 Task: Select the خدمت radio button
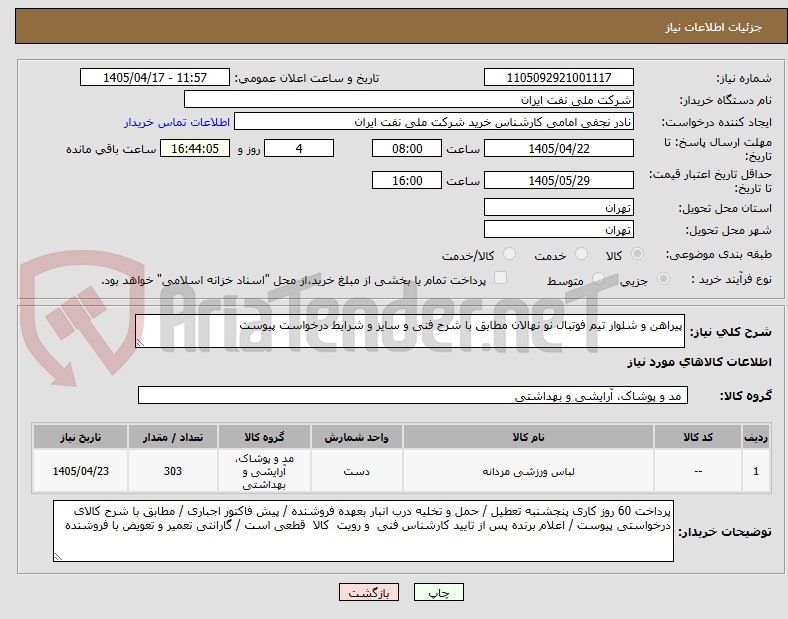click(x=581, y=254)
